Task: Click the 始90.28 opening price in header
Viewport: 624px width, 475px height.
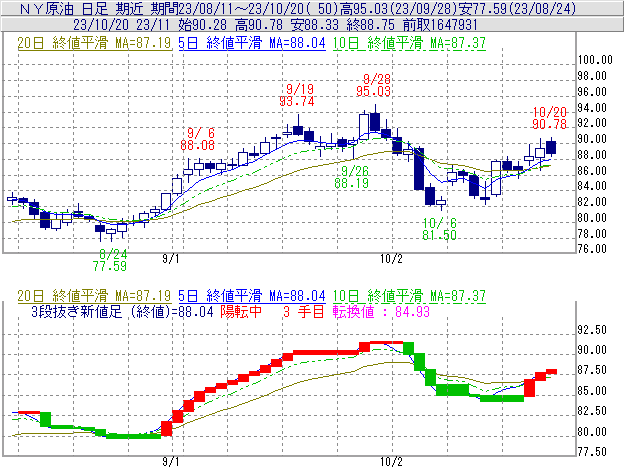Action: point(202,25)
